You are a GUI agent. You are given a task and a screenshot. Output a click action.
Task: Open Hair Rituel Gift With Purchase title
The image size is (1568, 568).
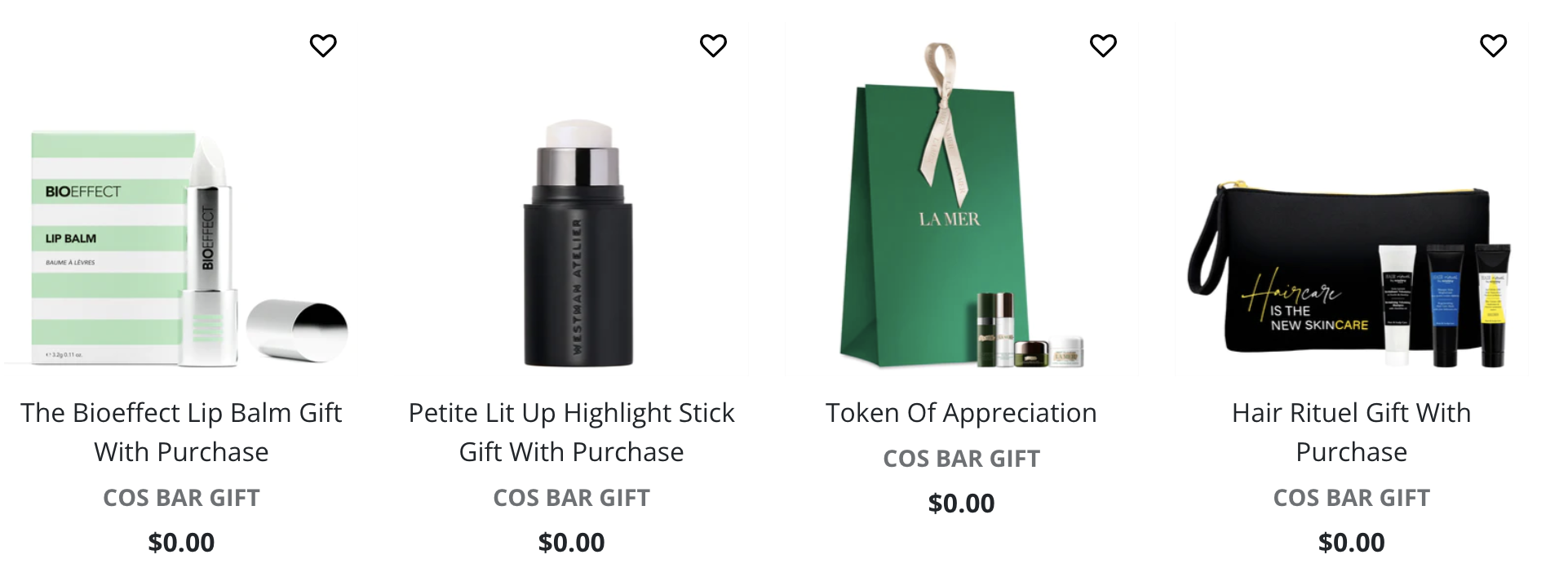(x=1351, y=433)
